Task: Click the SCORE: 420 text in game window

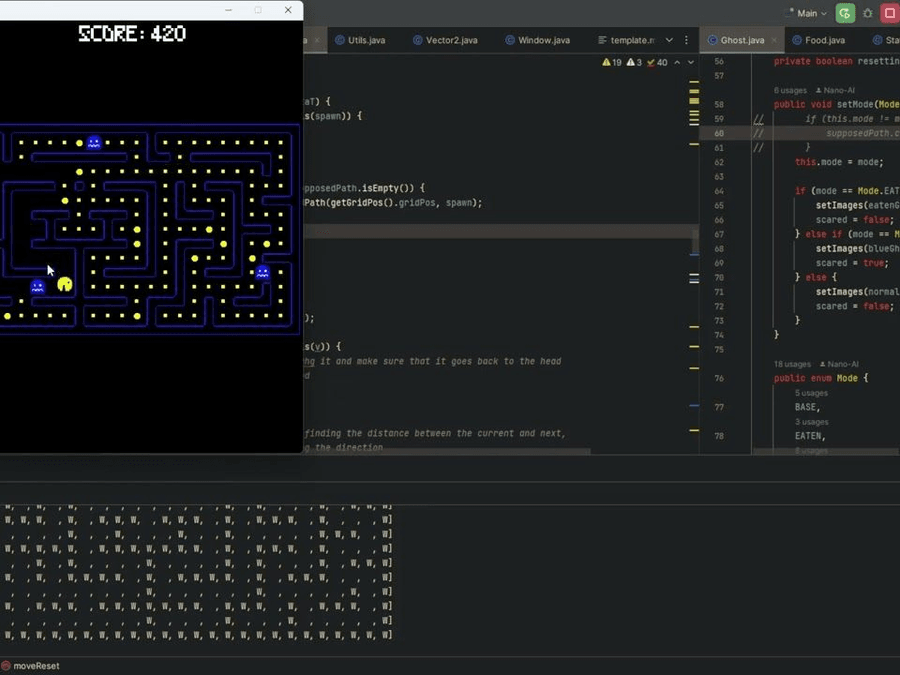Action: [x=132, y=34]
